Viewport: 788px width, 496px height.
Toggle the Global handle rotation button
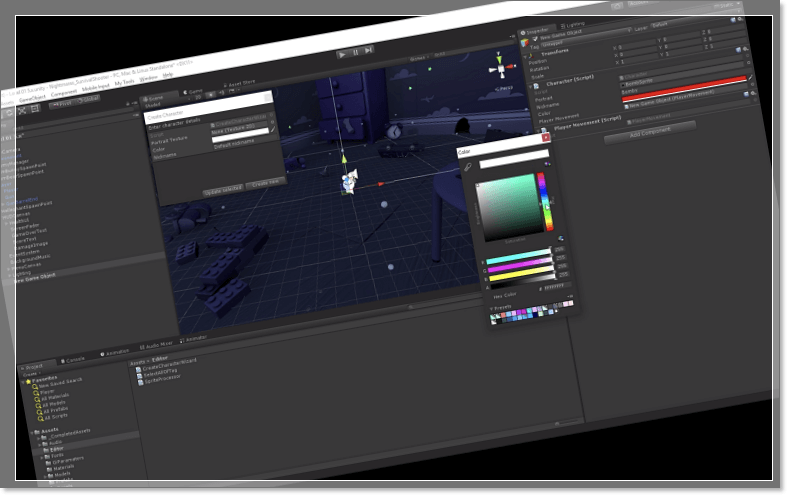click(x=87, y=100)
